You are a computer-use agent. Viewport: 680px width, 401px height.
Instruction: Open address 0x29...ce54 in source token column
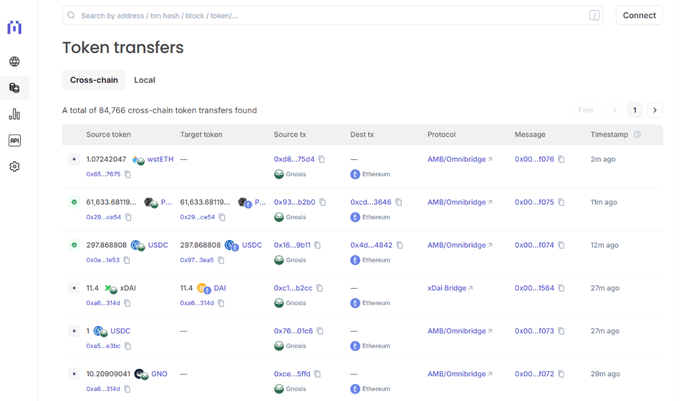[104, 217]
